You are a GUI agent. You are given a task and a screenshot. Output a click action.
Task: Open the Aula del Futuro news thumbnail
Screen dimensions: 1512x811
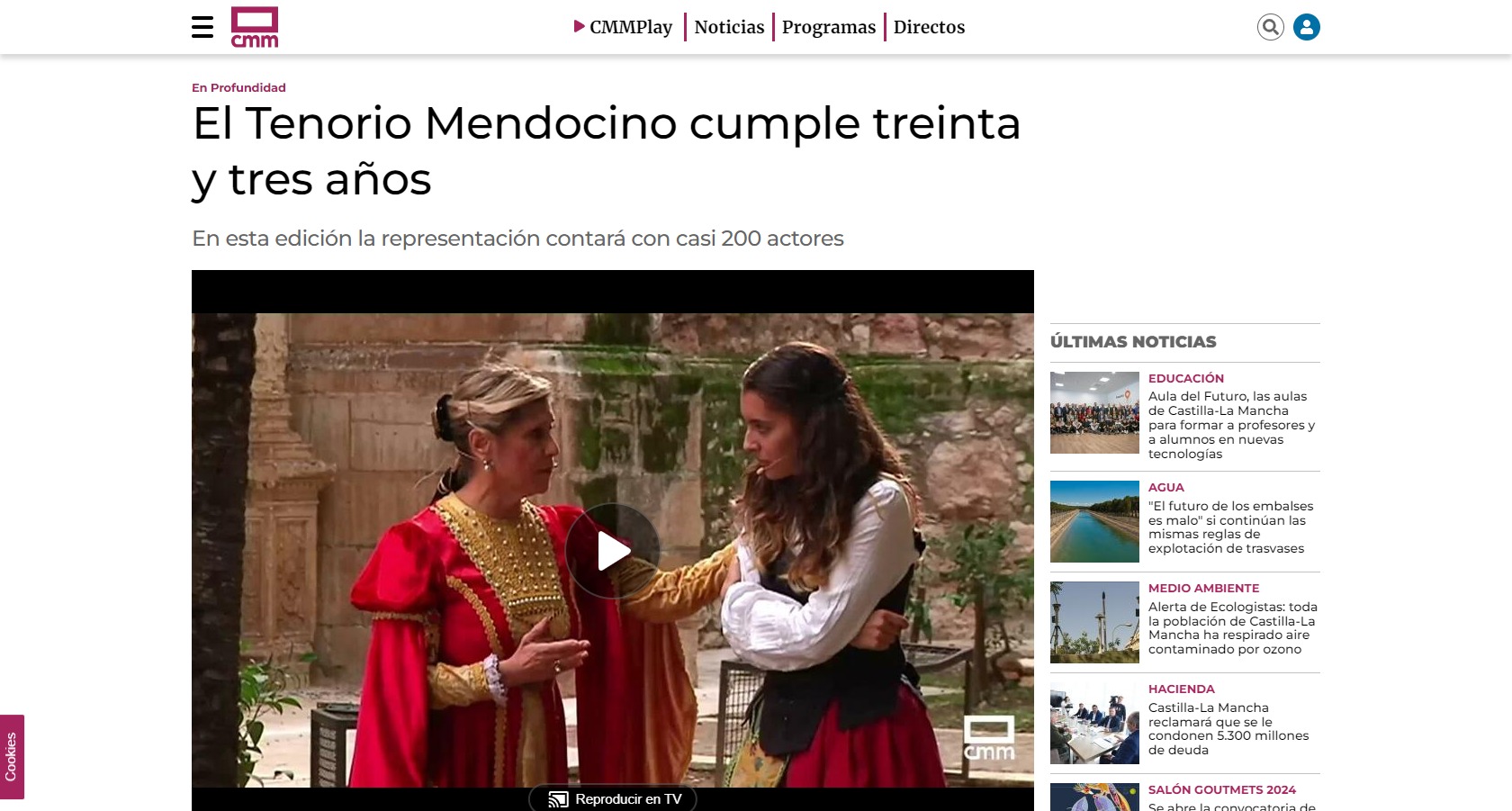tap(1094, 412)
